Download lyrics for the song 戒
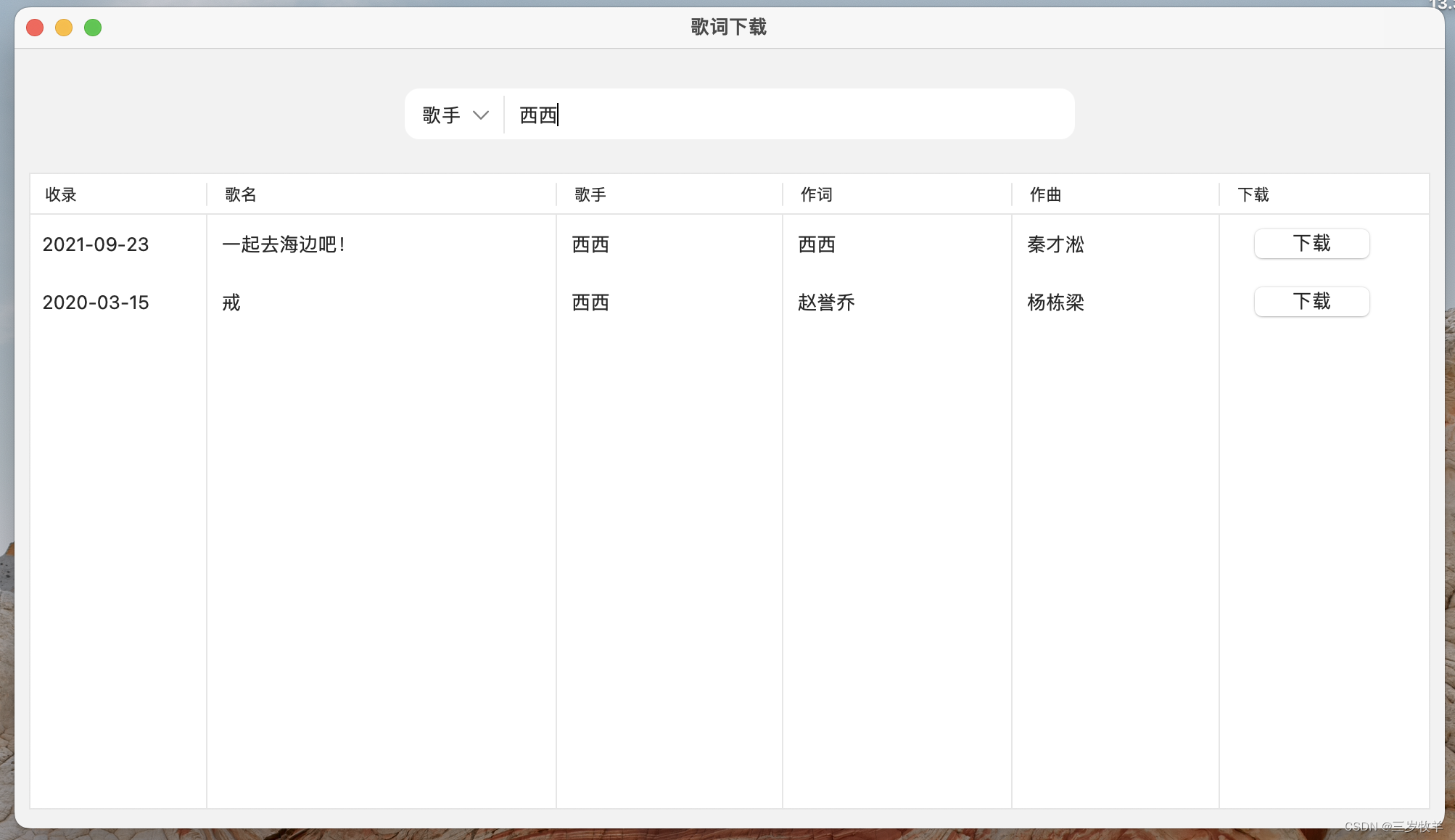The height and width of the screenshot is (840, 1455). coord(1311,302)
